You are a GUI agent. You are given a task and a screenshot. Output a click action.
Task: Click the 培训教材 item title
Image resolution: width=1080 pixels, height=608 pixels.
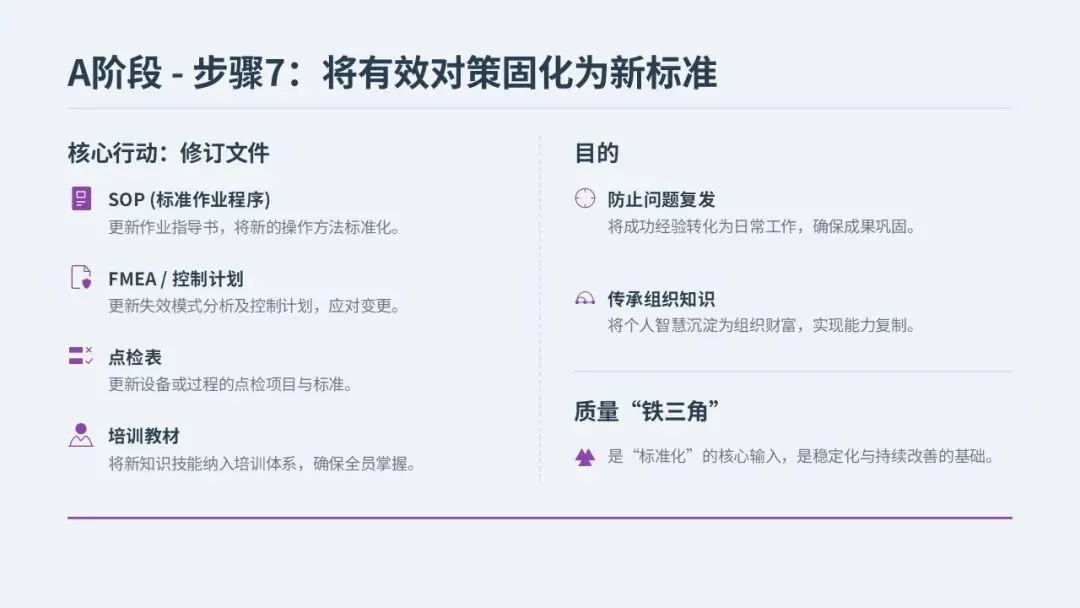click(144, 436)
